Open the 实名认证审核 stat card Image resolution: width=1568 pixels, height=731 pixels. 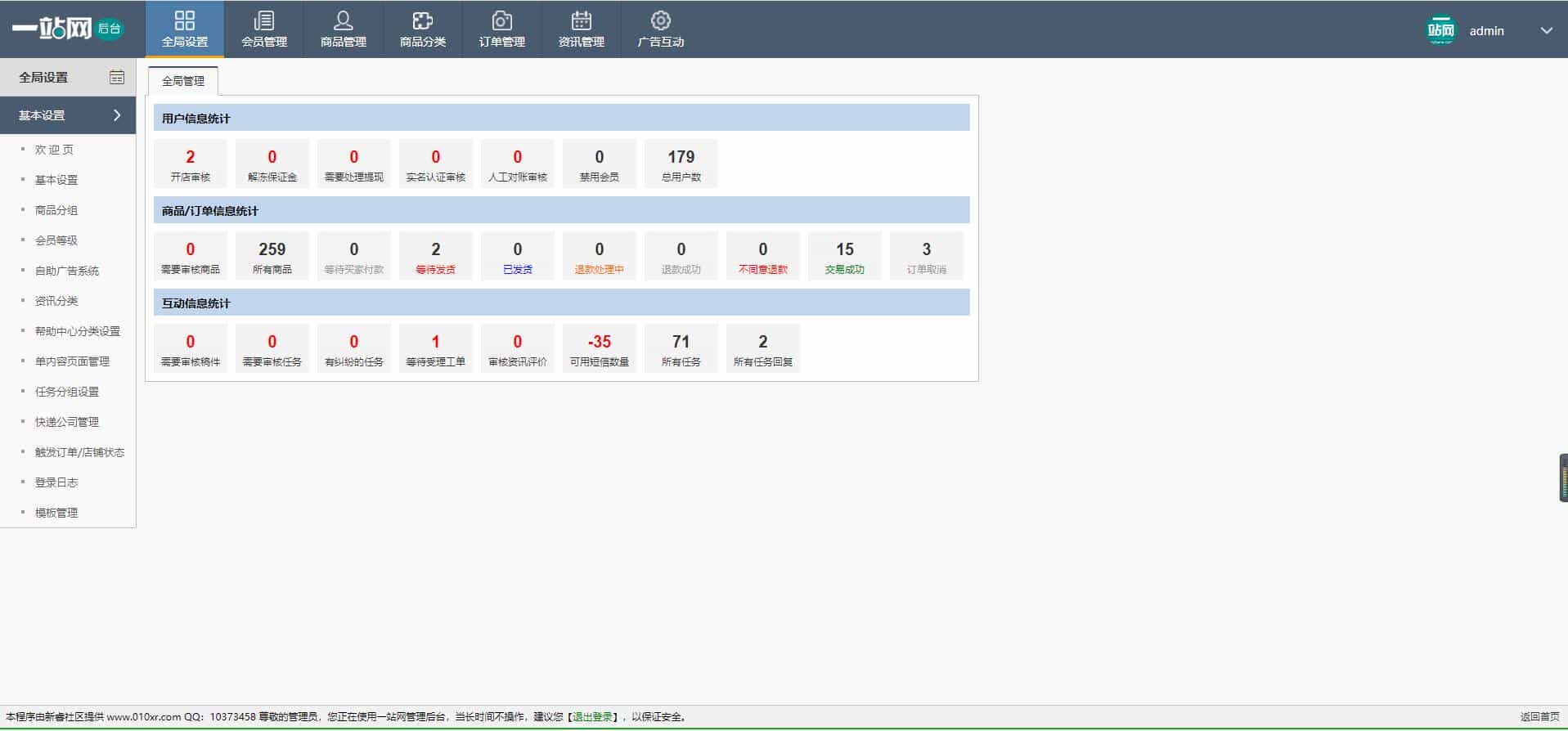click(436, 164)
